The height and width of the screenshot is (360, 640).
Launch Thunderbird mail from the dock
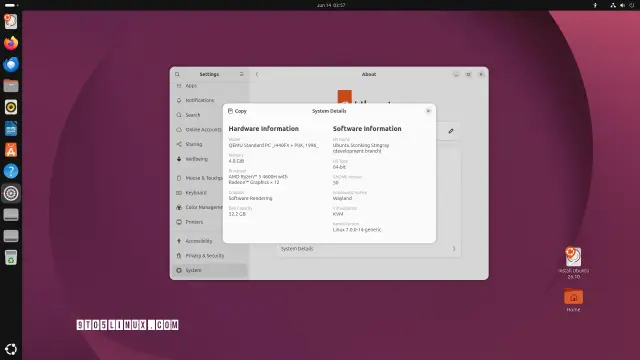coord(11,64)
